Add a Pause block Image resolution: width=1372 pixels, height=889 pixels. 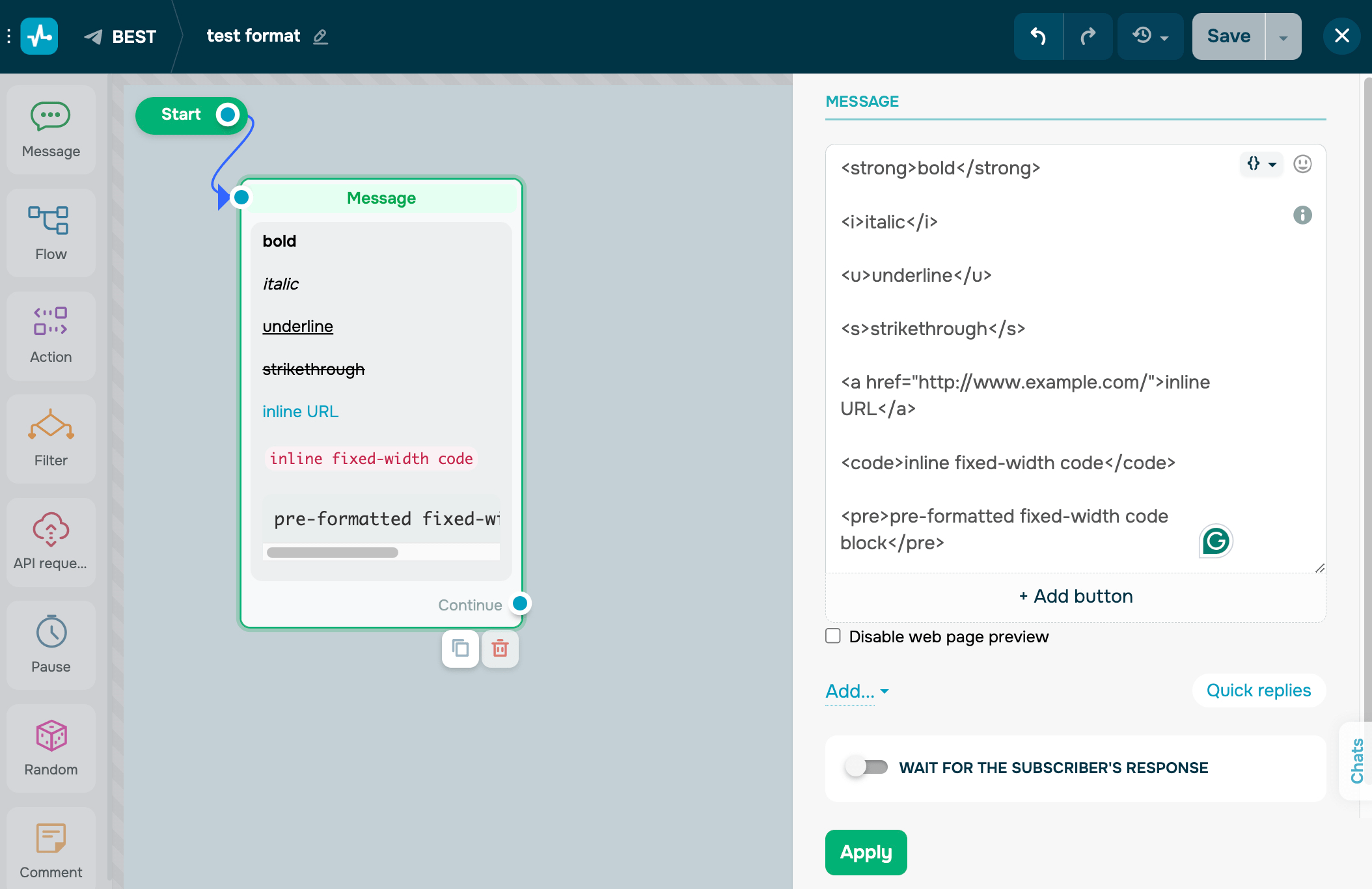(x=51, y=644)
